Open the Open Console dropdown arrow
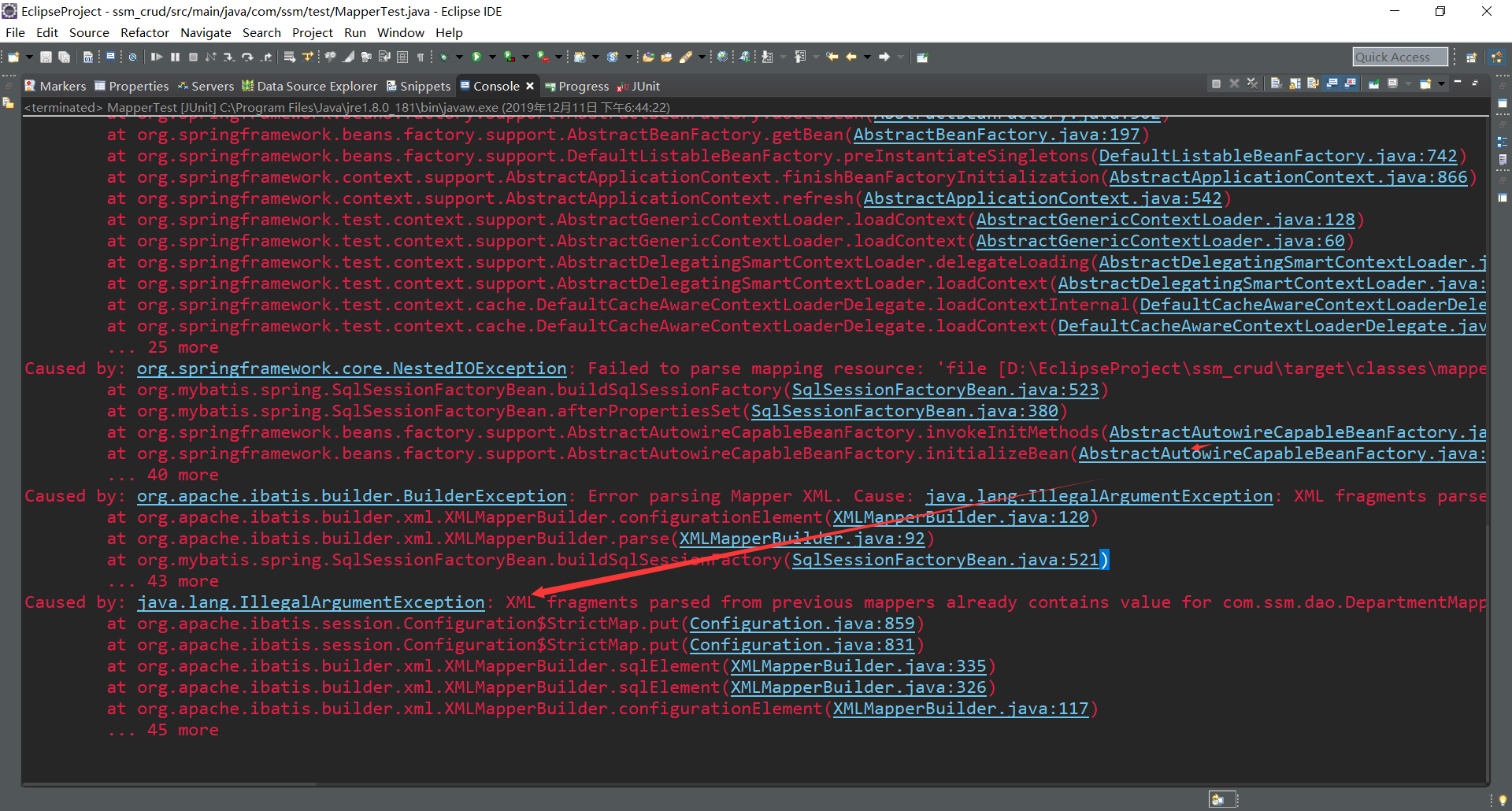This screenshot has width=1512, height=811. [1441, 83]
